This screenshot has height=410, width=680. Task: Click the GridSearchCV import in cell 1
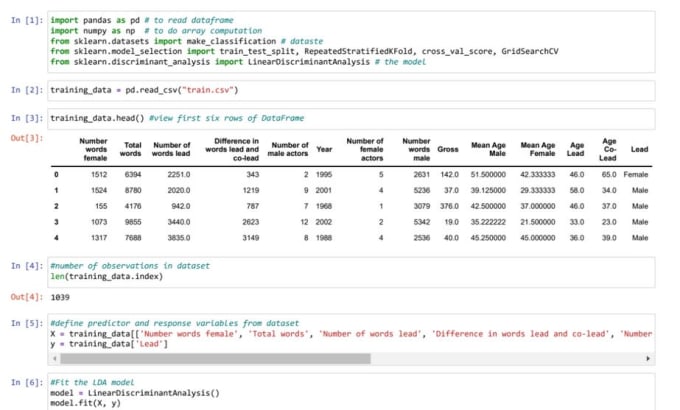(530, 51)
